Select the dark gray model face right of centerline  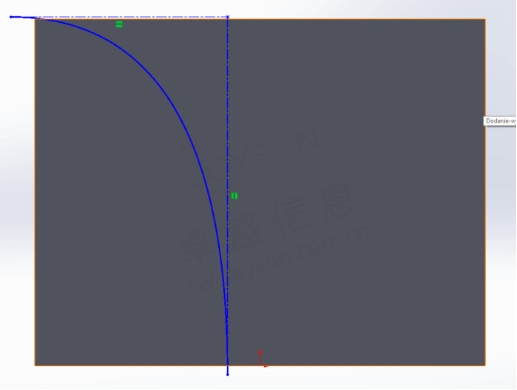357,192
